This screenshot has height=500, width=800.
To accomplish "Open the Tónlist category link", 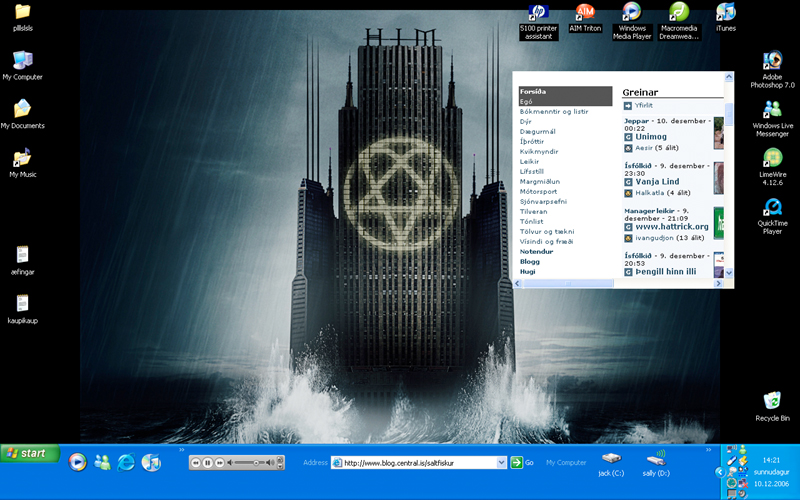I will [x=531, y=221].
